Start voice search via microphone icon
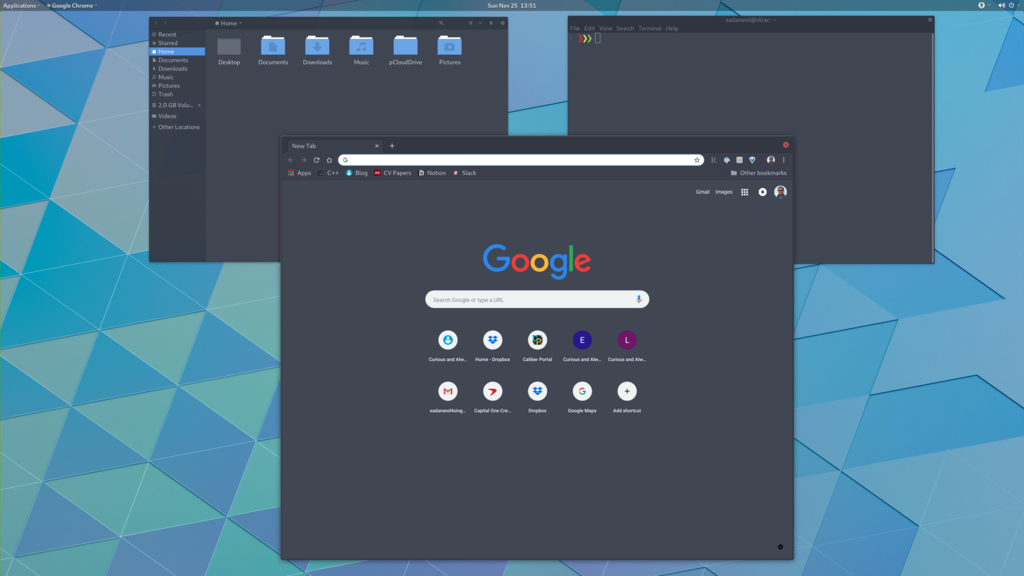1024x576 pixels. tap(639, 299)
